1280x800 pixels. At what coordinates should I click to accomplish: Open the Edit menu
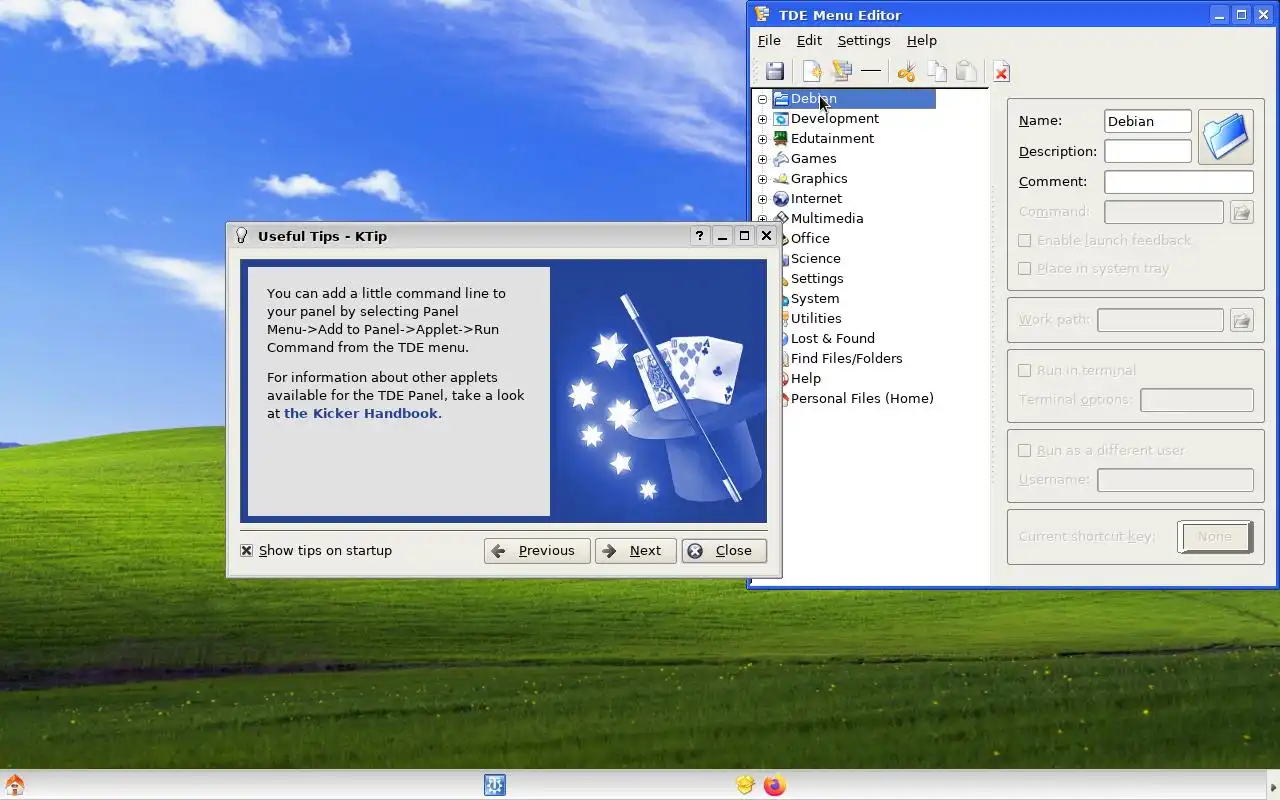(x=809, y=40)
